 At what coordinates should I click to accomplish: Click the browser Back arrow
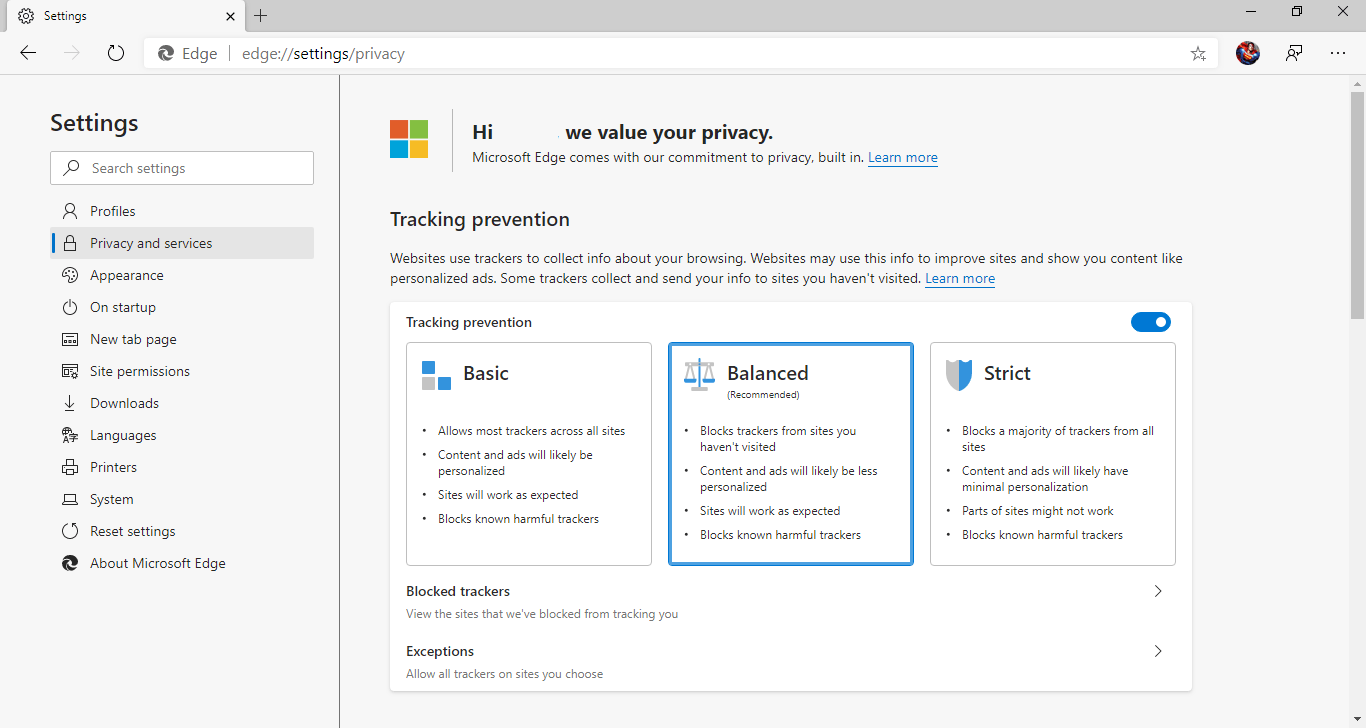[28, 53]
